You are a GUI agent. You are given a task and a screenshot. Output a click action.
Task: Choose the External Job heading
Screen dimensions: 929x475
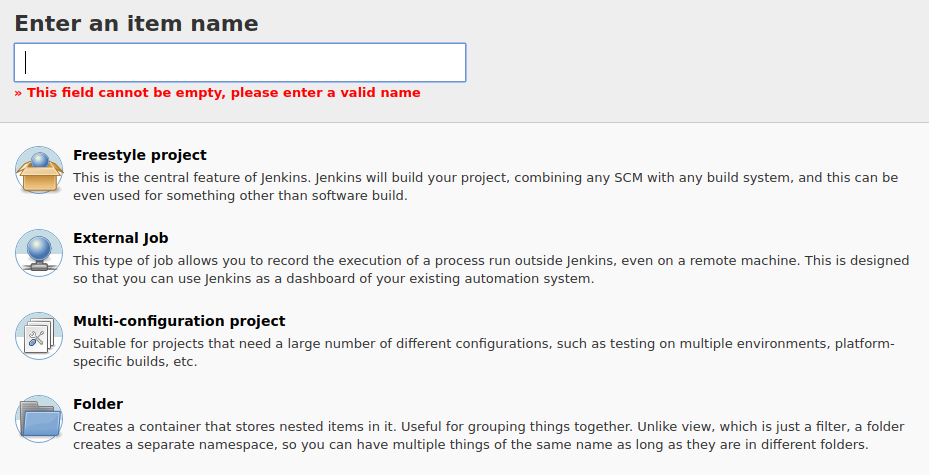[121, 238]
